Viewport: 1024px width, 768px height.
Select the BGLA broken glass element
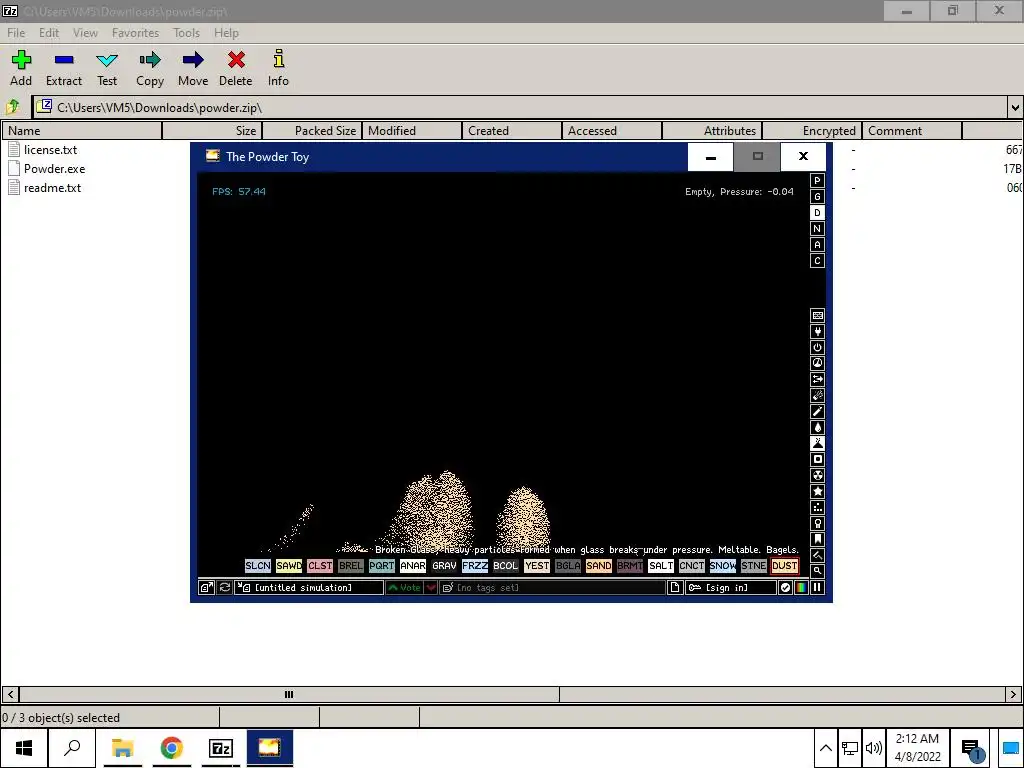click(x=568, y=566)
